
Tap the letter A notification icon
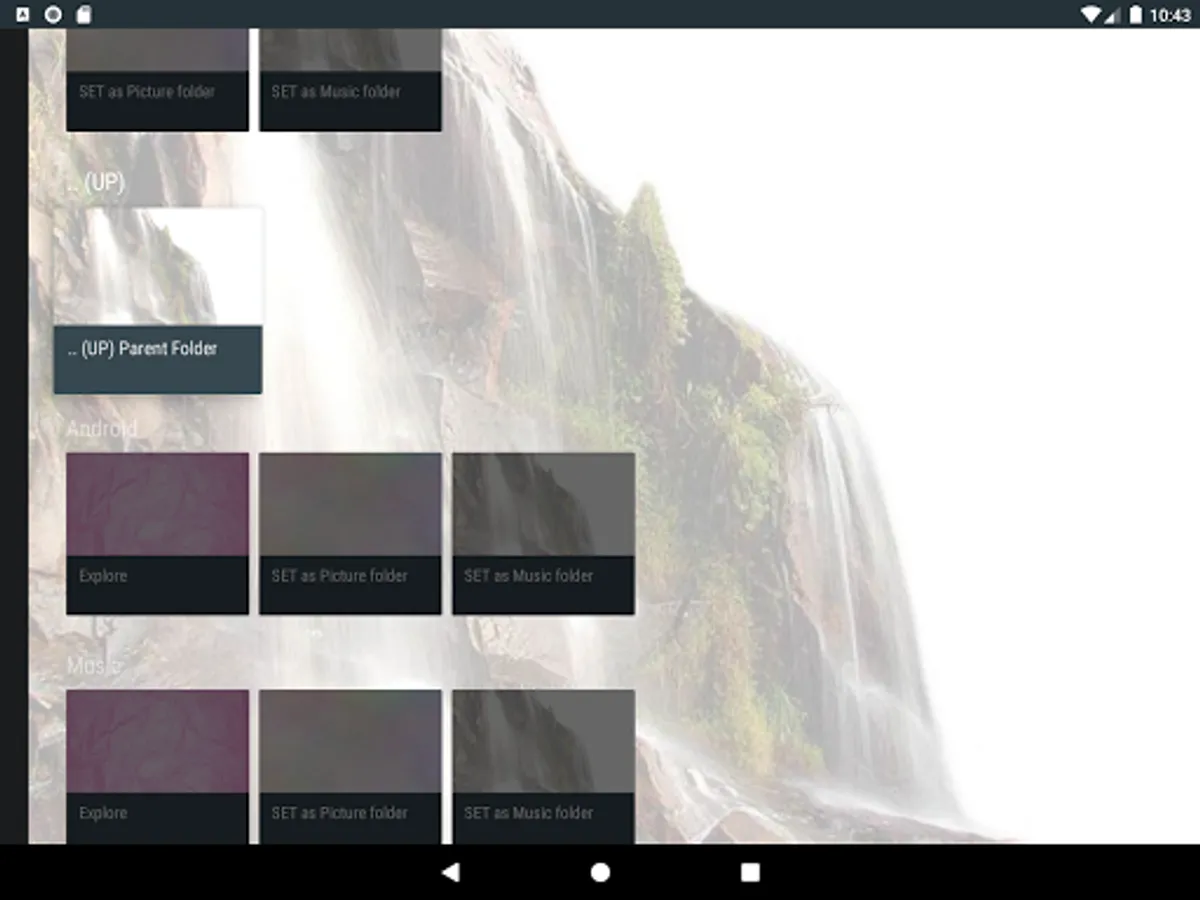coord(23,14)
